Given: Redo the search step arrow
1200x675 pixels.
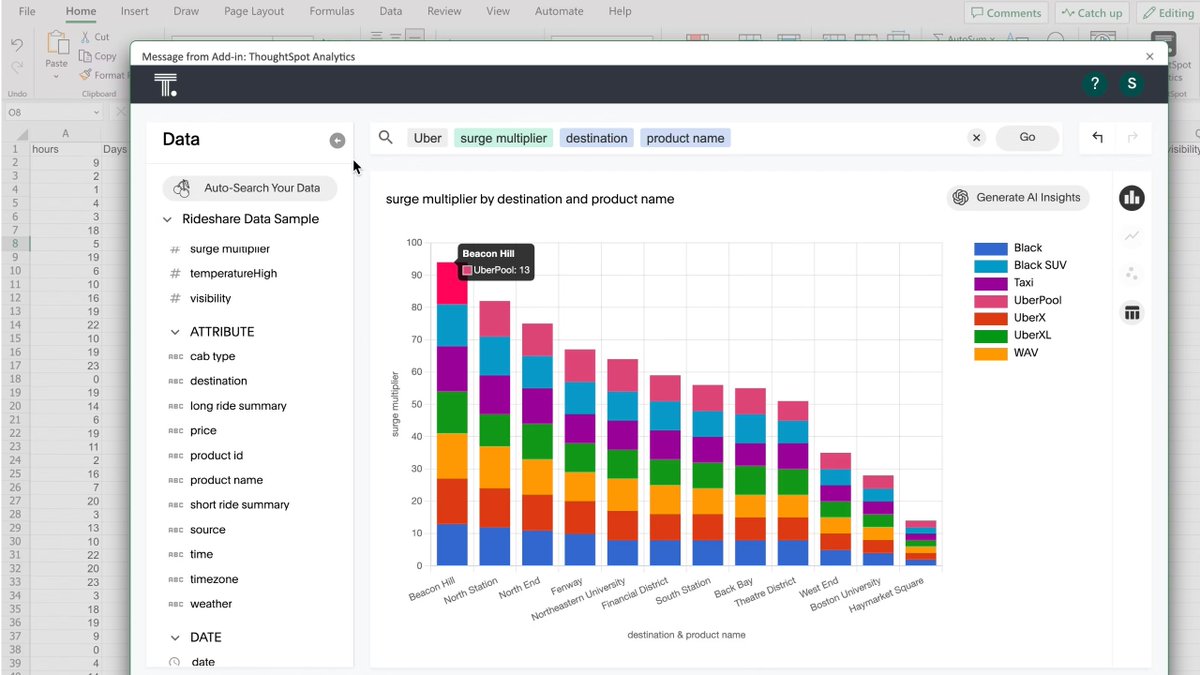Looking at the screenshot, I should (1132, 138).
